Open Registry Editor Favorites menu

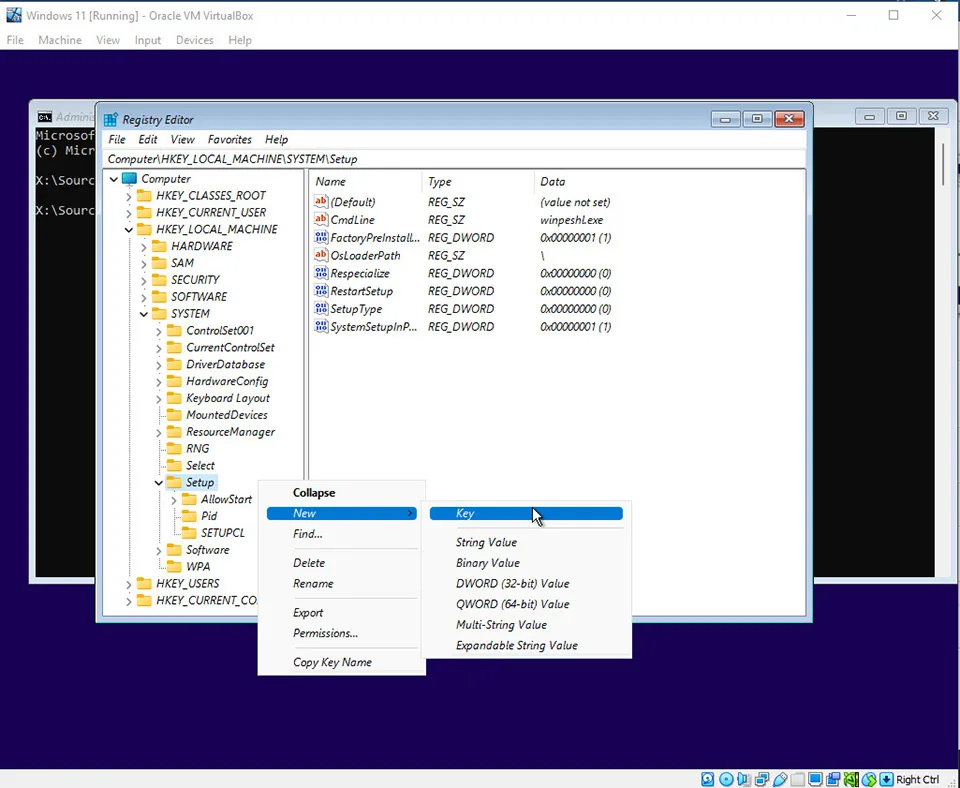point(230,140)
